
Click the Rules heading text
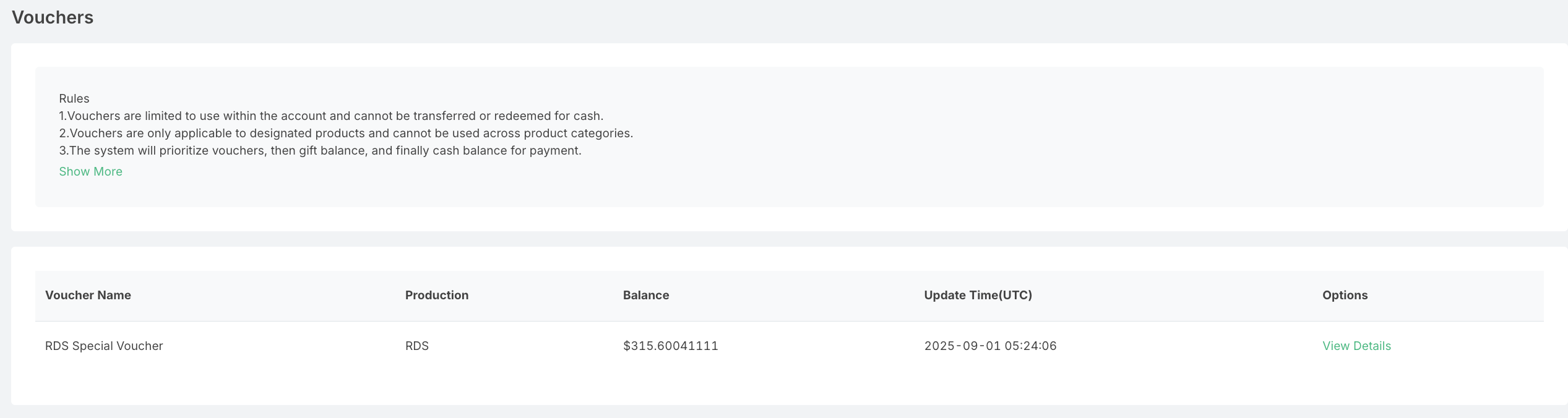coord(74,98)
